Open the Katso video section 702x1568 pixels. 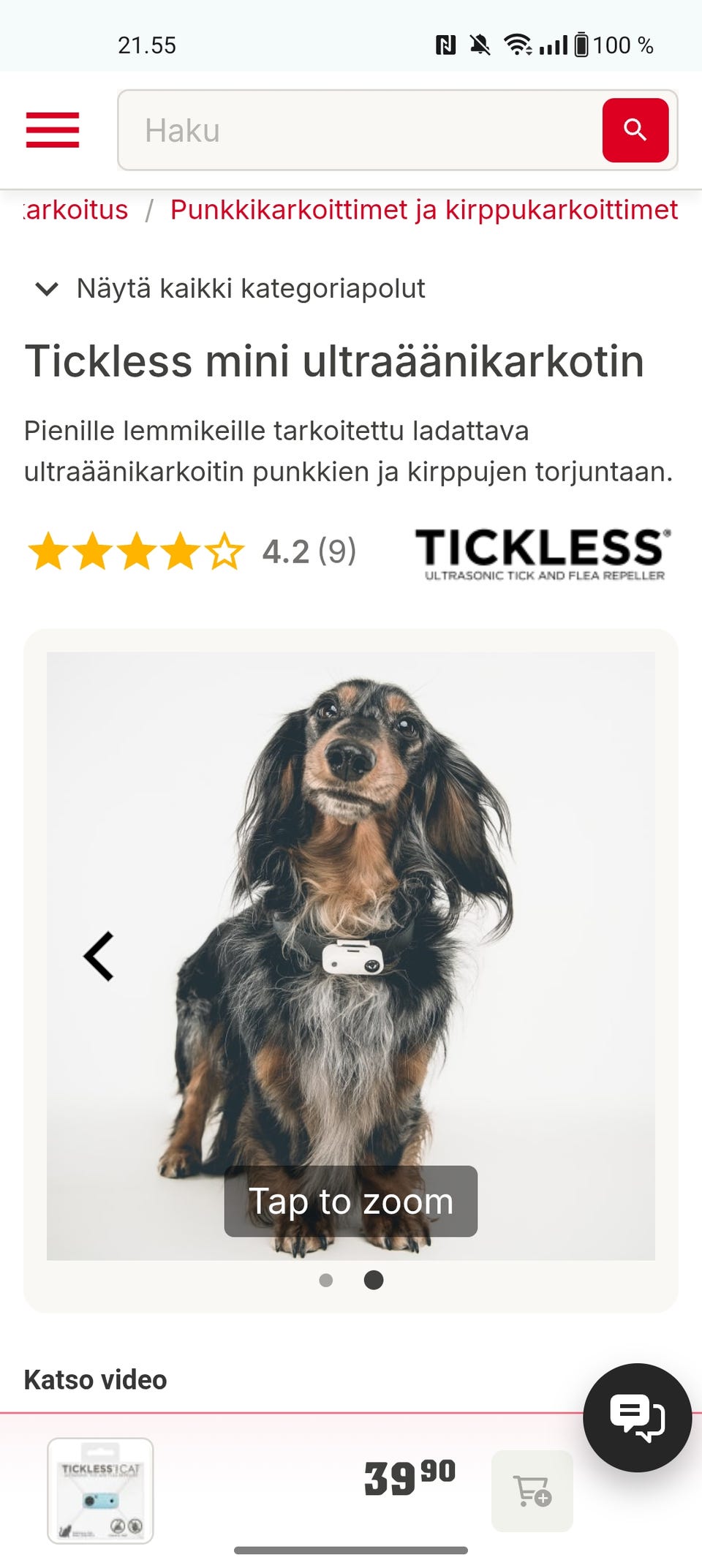click(95, 1380)
